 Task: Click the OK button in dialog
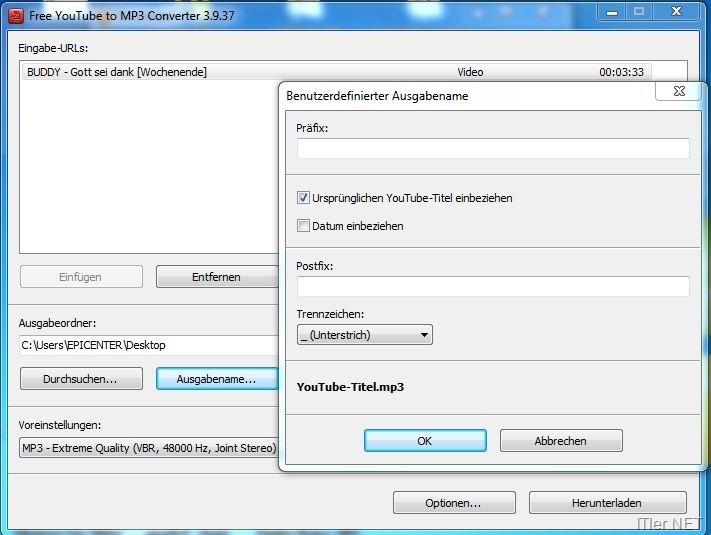click(x=425, y=441)
